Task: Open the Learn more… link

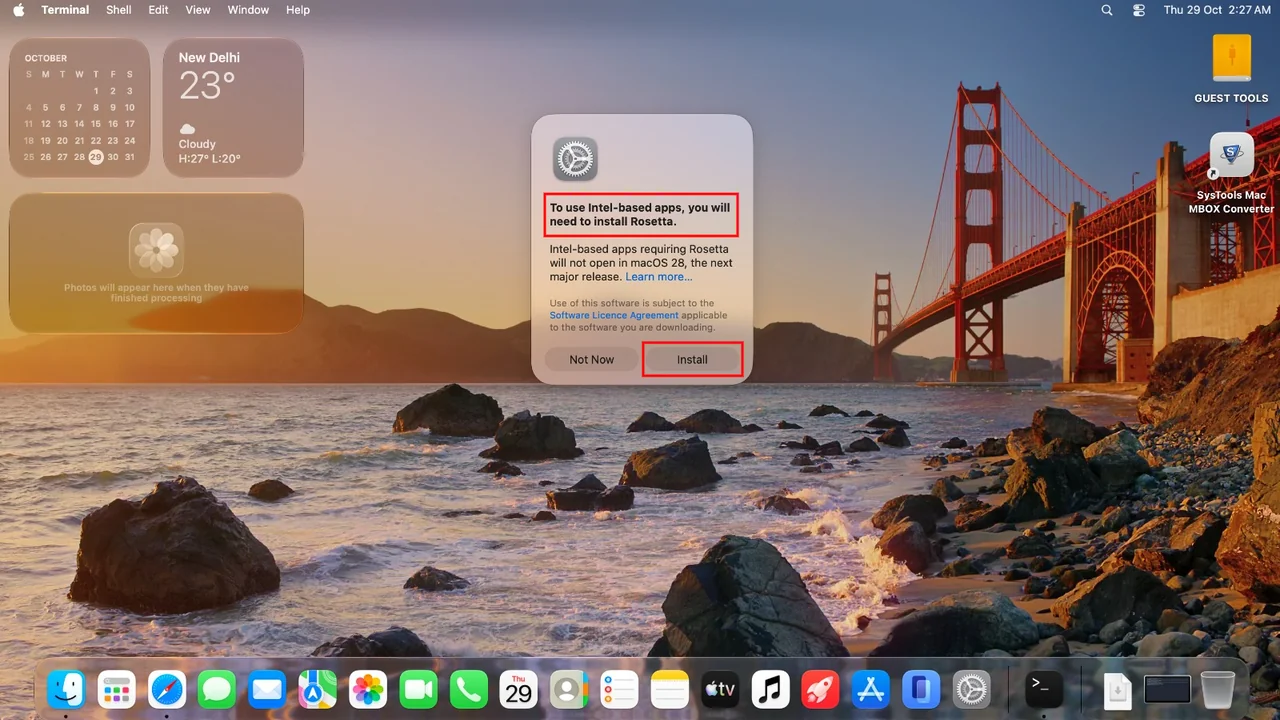Action: 659,277
